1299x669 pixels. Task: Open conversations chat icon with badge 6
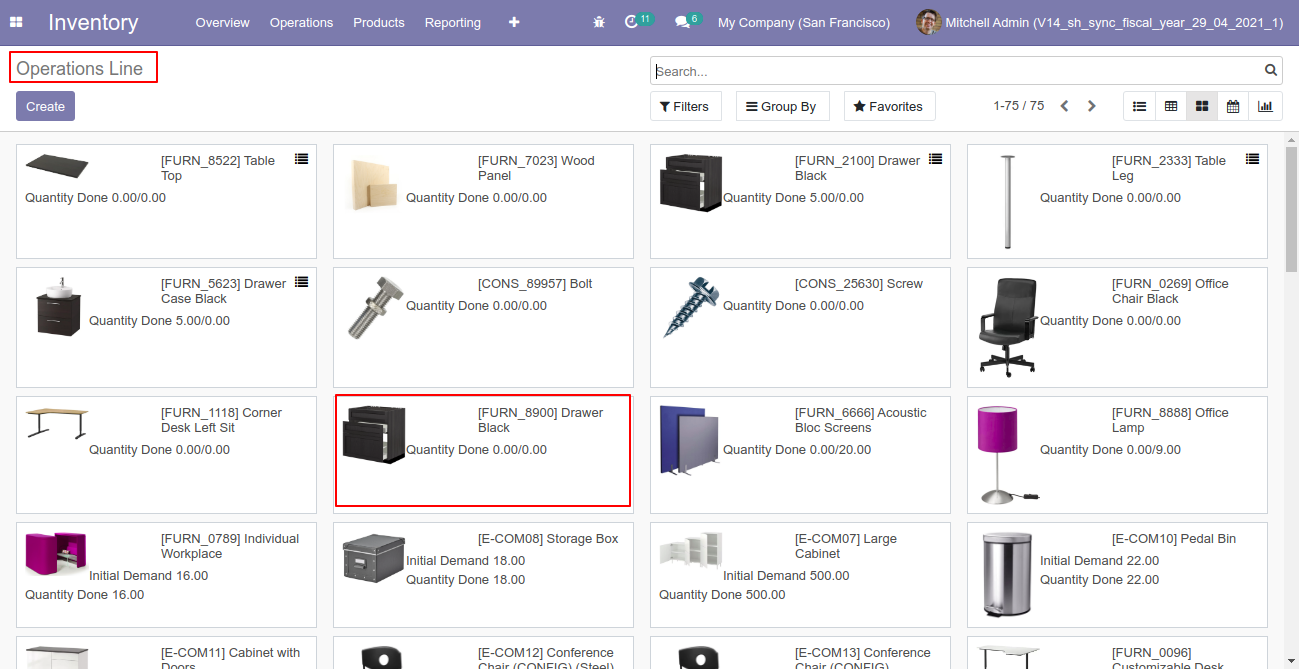687,21
